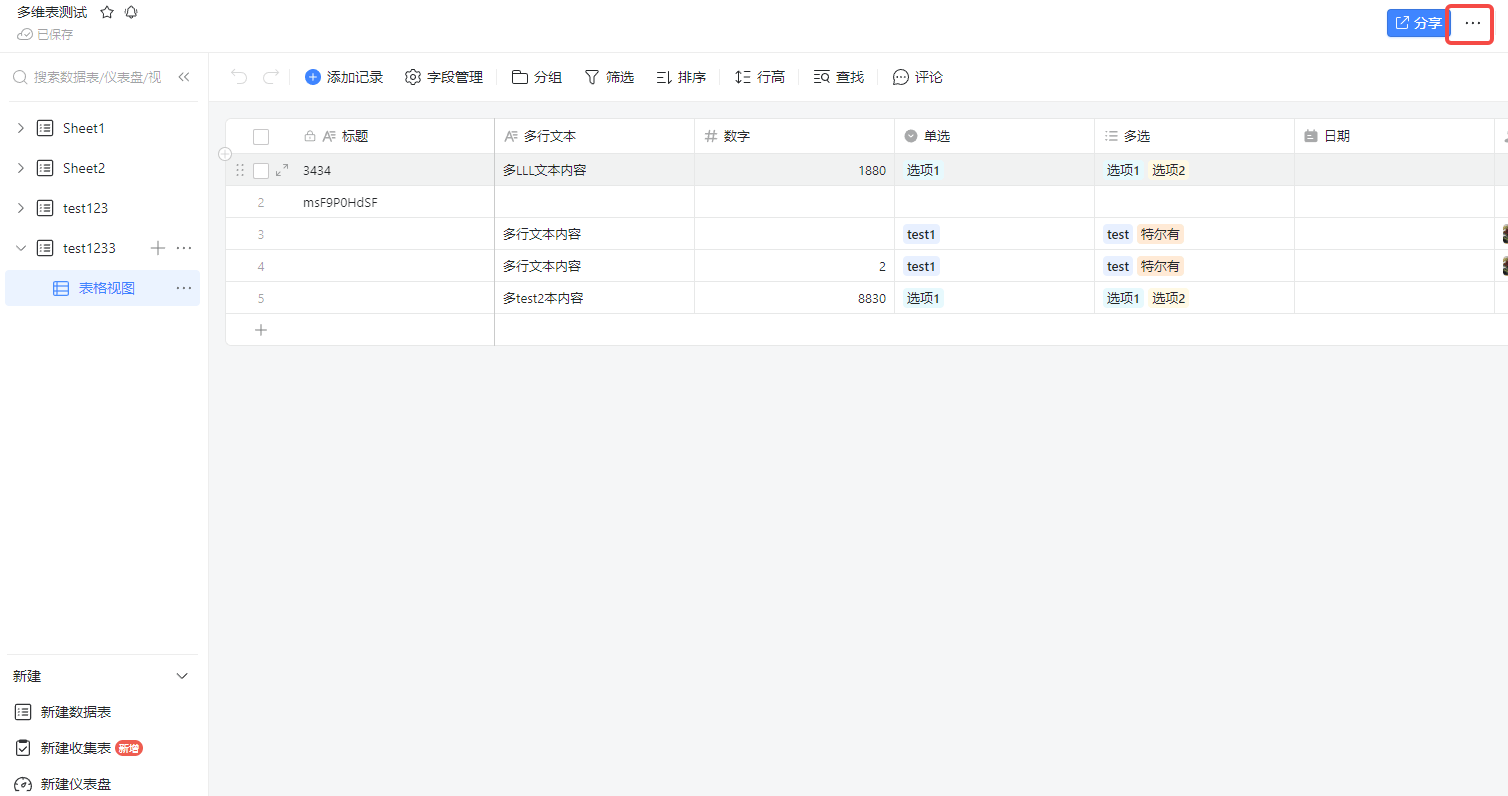The height and width of the screenshot is (796, 1508).
Task: Click 新建仪表盘 to create a dashboard
Action: (x=63, y=784)
